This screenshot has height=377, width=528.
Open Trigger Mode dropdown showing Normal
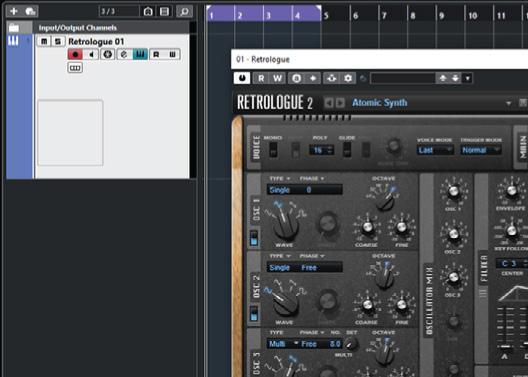pyautogui.click(x=481, y=150)
